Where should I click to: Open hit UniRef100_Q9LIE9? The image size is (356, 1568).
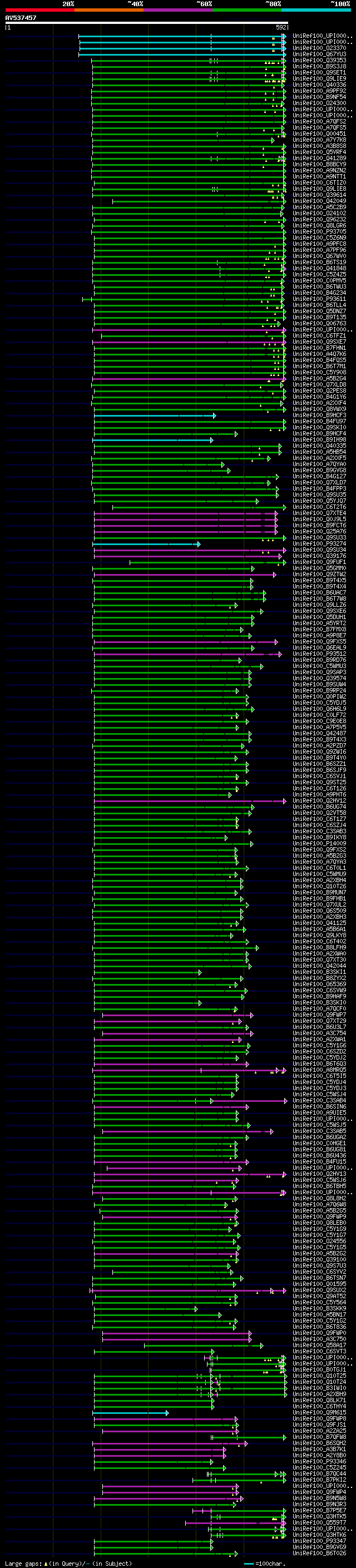tap(319, 78)
